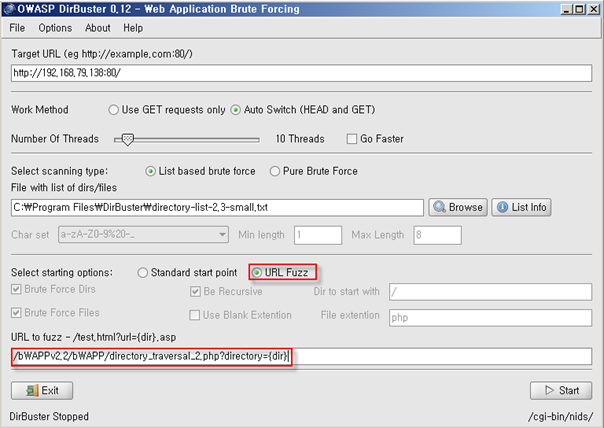
Task: Click the Exit button
Action: [42, 391]
